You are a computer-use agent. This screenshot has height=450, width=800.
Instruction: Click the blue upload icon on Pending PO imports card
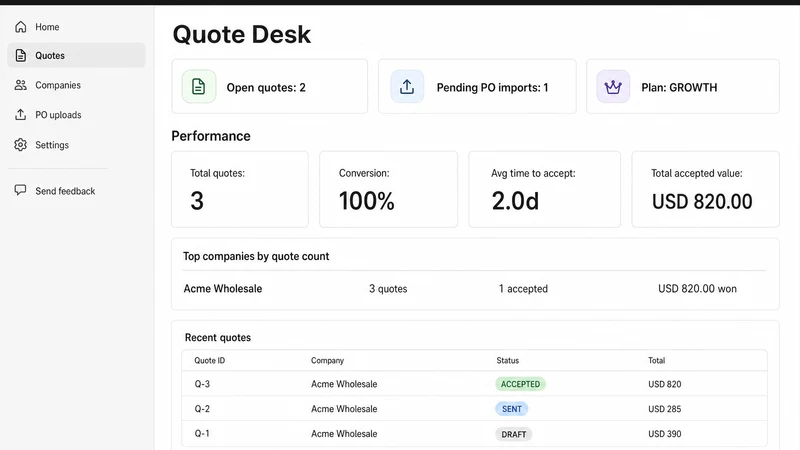[407, 87]
